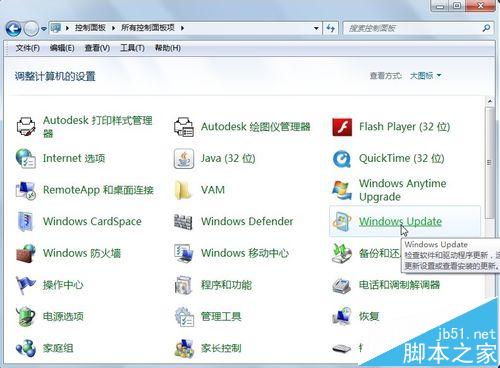Click the Forward navigation arrow button
Viewport: 500px width, 368px height.
pos(31,29)
